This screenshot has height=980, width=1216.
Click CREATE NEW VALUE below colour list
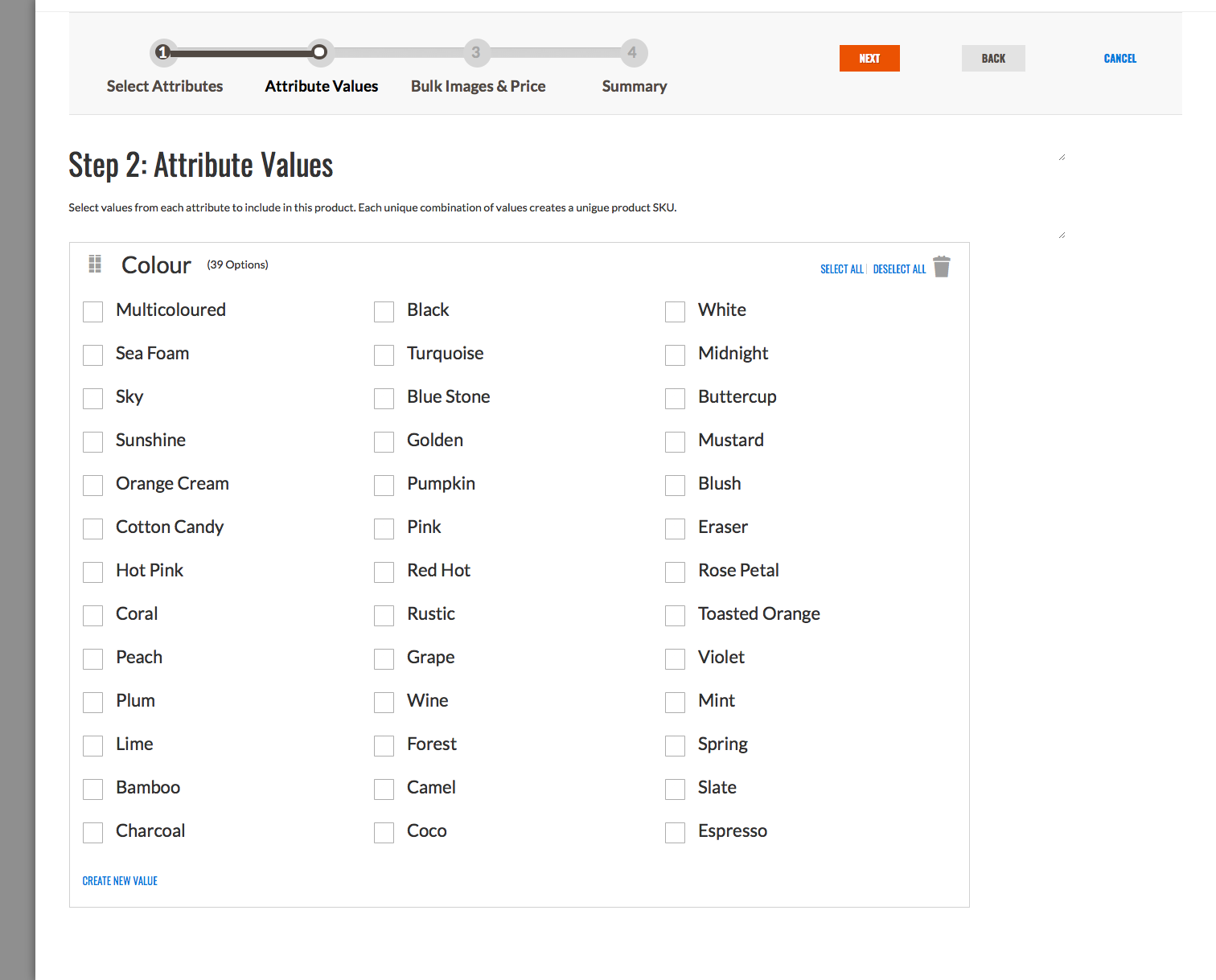[x=119, y=880]
